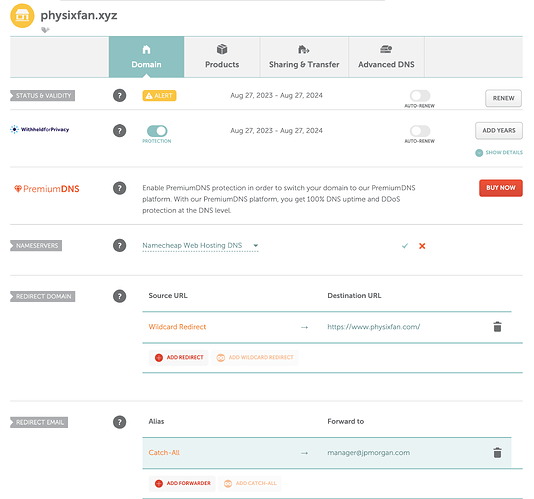Click the Redirect Domain help question icon
This screenshot has height=499, width=534.
[x=119, y=296]
